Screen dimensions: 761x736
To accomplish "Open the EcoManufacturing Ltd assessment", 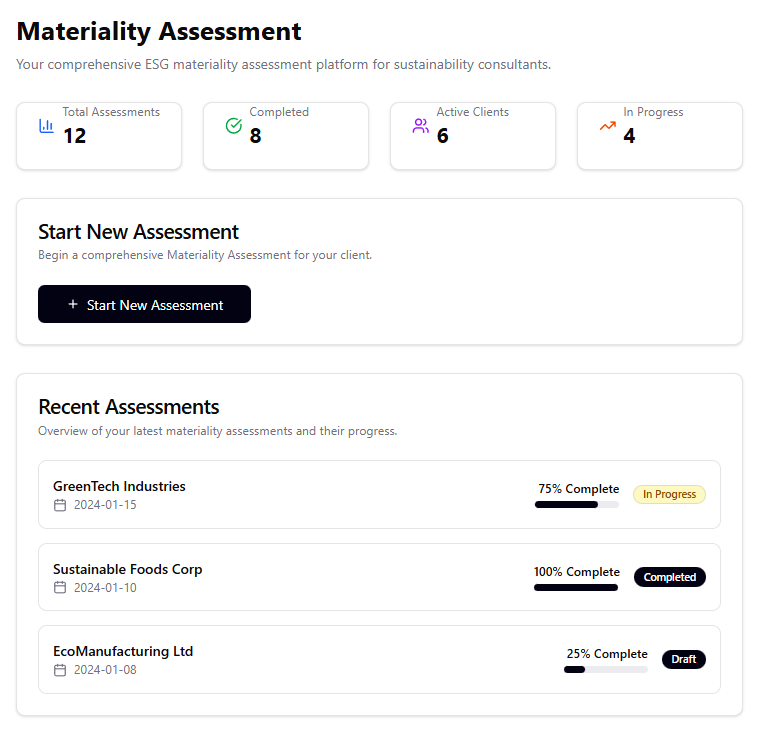I will click(x=123, y=651).
